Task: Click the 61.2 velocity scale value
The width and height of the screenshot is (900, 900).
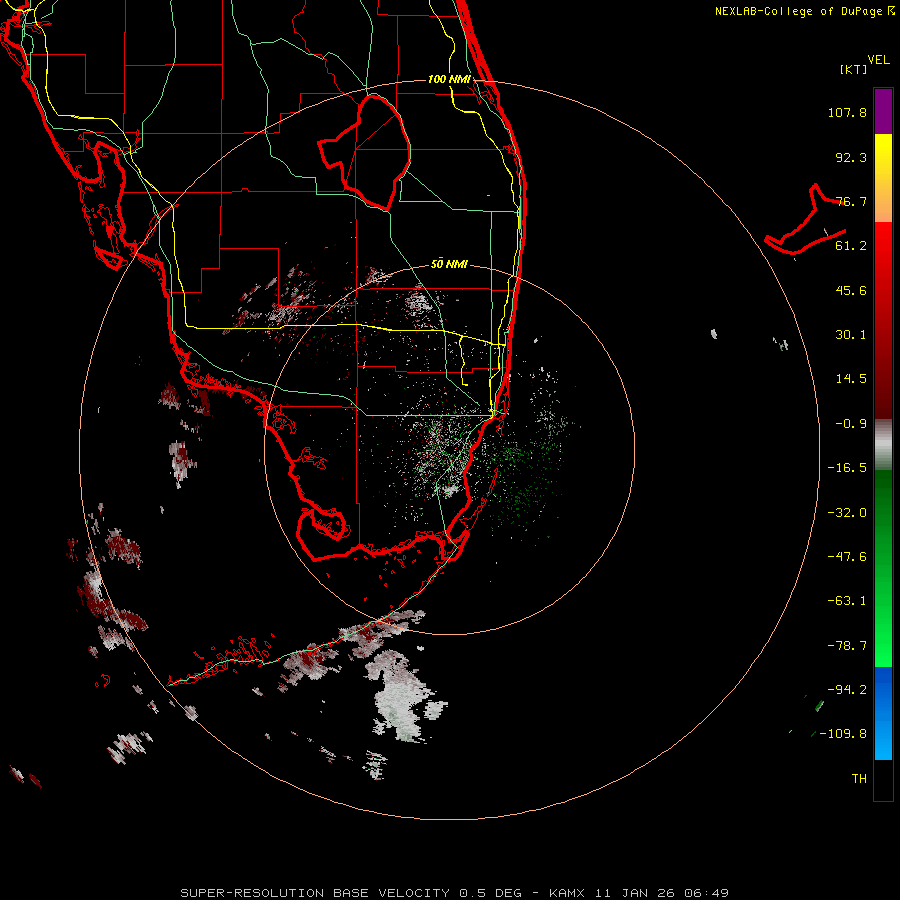Action: coord(851,246)
